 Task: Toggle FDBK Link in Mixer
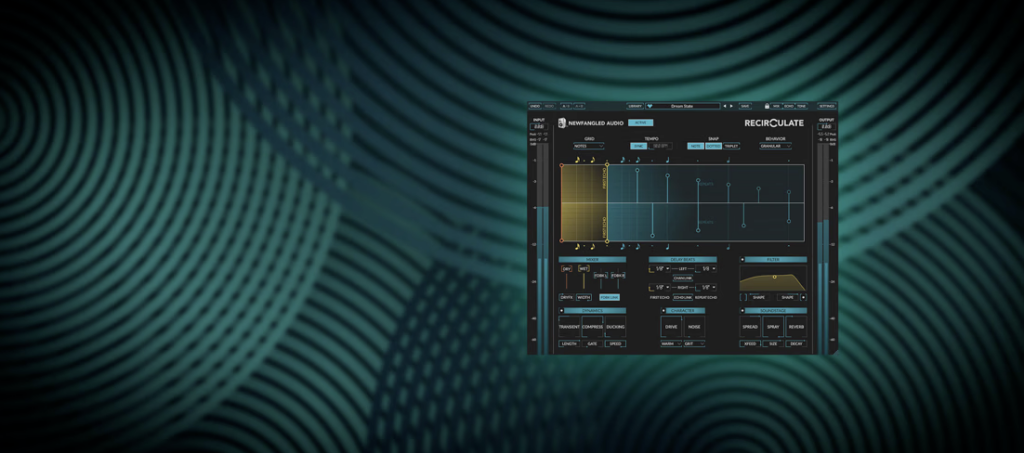click(609, 297)
